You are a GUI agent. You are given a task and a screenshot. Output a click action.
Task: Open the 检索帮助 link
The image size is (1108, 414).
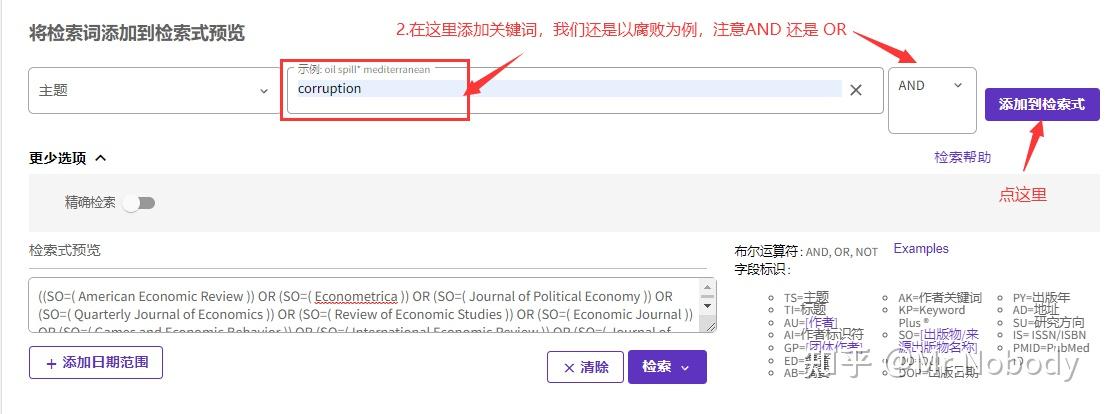tap(962, 158)
